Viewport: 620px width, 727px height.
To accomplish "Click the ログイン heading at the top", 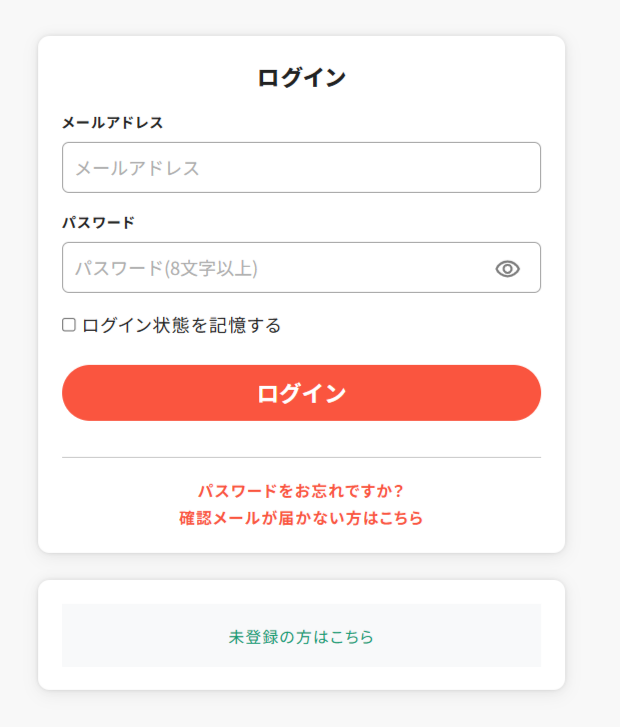I will click(301, 77).
